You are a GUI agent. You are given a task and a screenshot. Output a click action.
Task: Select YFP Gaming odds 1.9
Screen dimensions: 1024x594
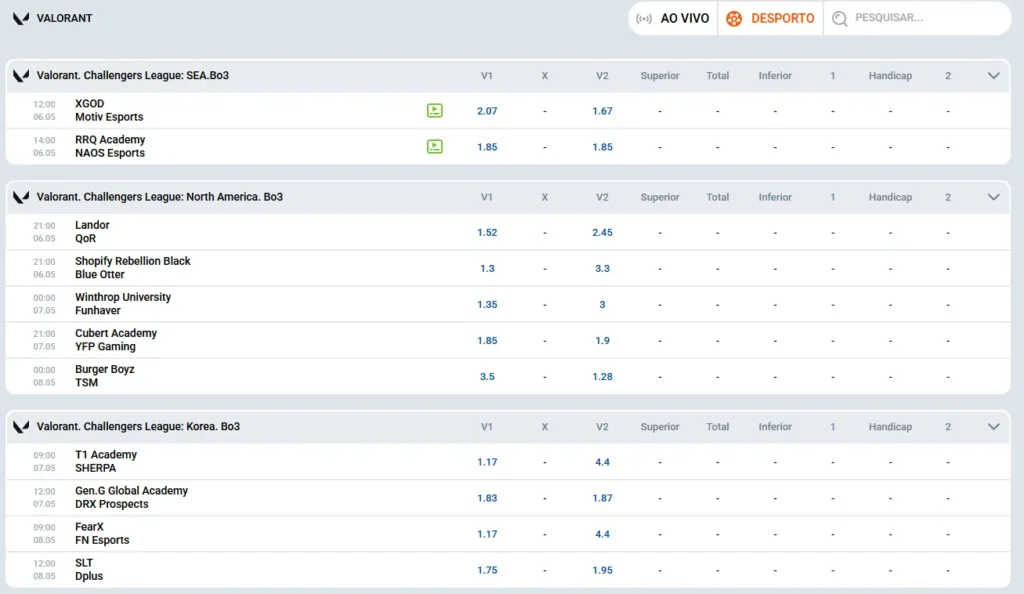602,341
